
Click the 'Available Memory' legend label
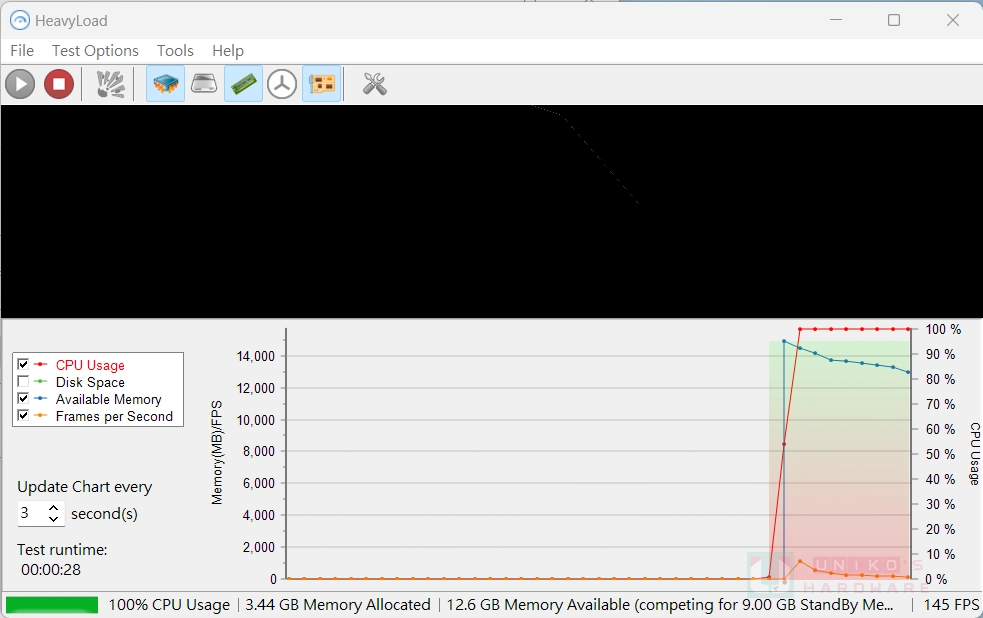[x=108, y=399]
